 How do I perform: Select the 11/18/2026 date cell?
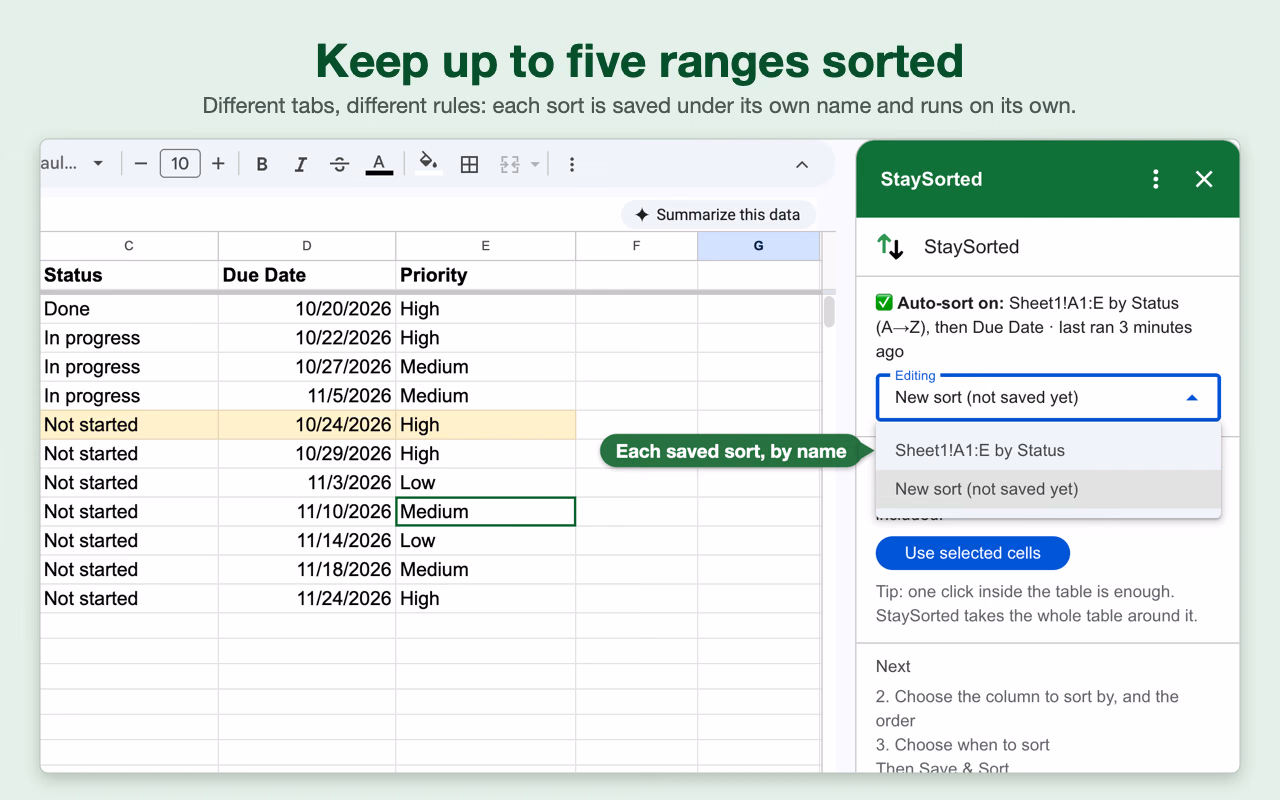click(x=307, y=570)
